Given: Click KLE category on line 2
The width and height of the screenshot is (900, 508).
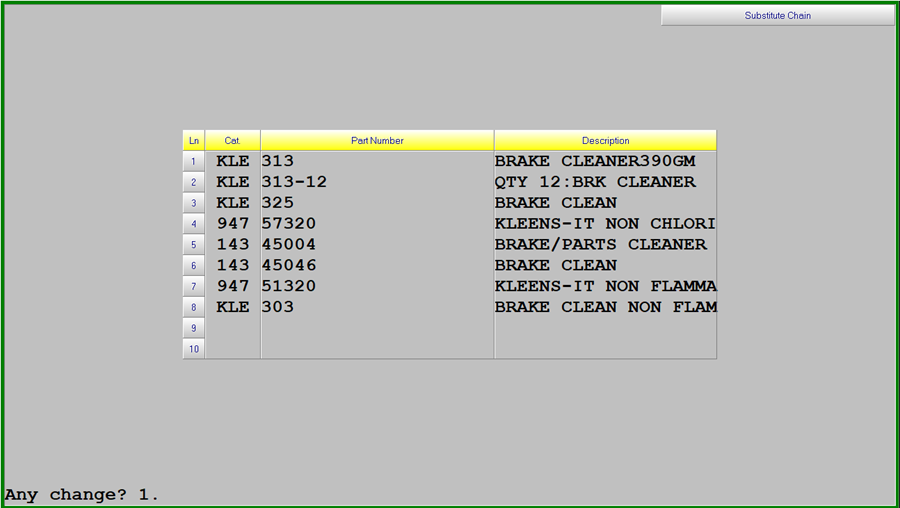Looking at the screenshot, I should point(233,182).
